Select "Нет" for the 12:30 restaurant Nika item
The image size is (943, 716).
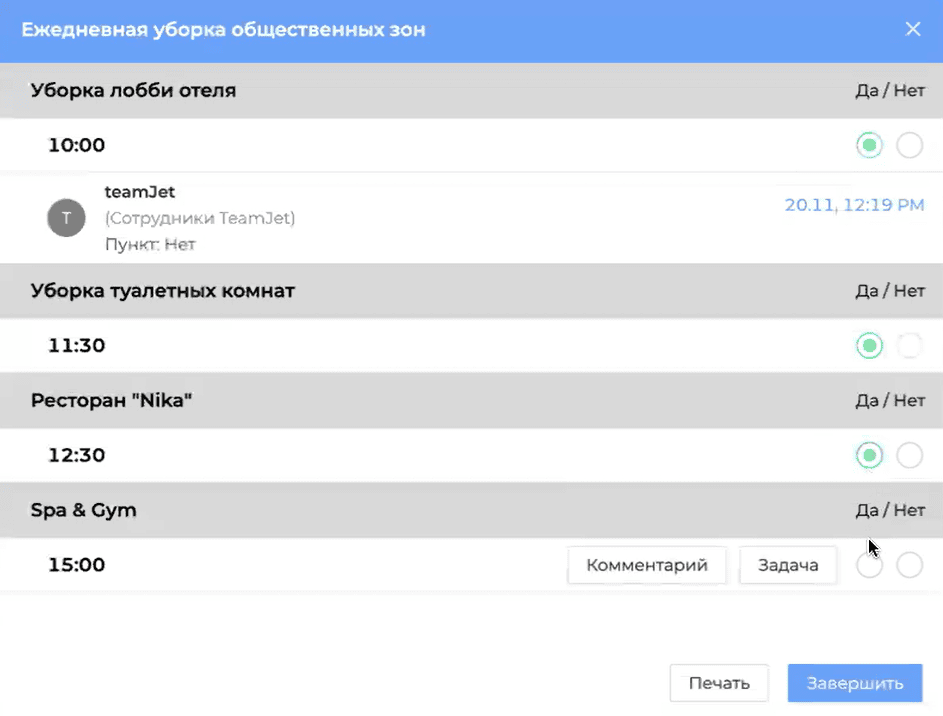tap(909, 456)
